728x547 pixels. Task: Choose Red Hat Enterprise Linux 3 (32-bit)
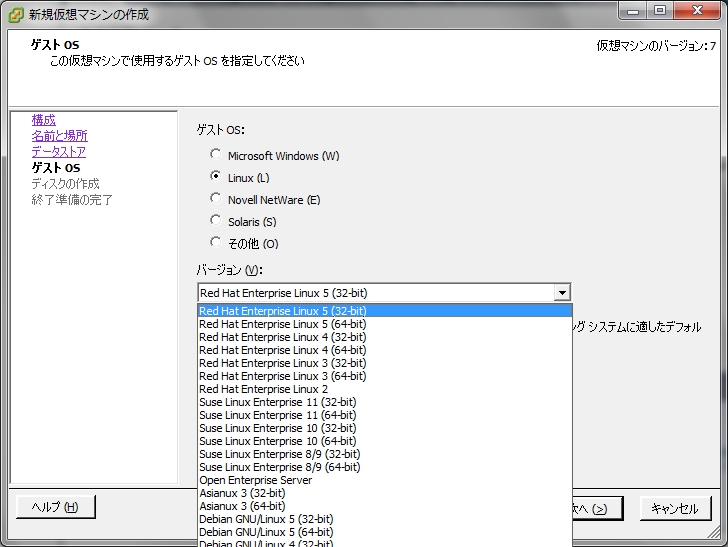(x=385, y=363)
